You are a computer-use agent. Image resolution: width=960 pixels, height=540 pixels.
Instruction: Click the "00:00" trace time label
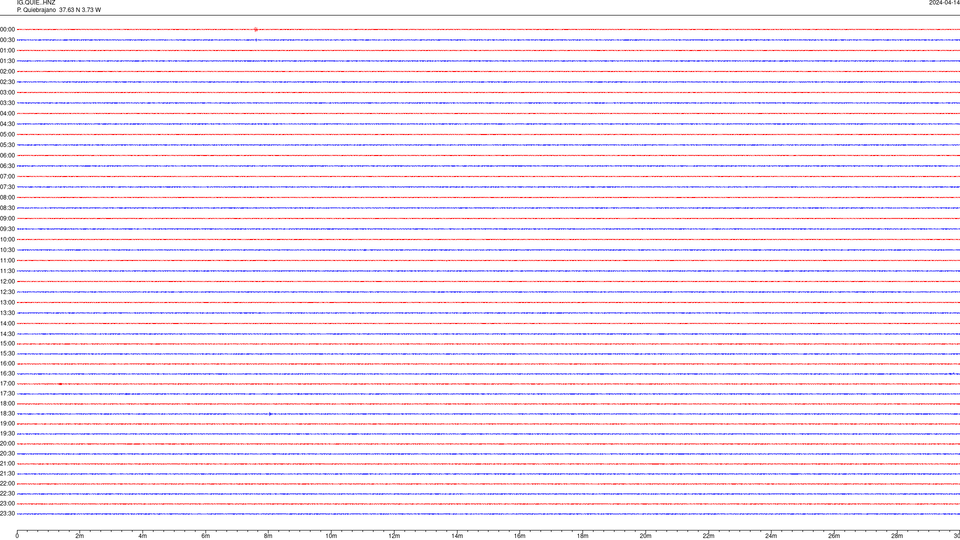7,29
